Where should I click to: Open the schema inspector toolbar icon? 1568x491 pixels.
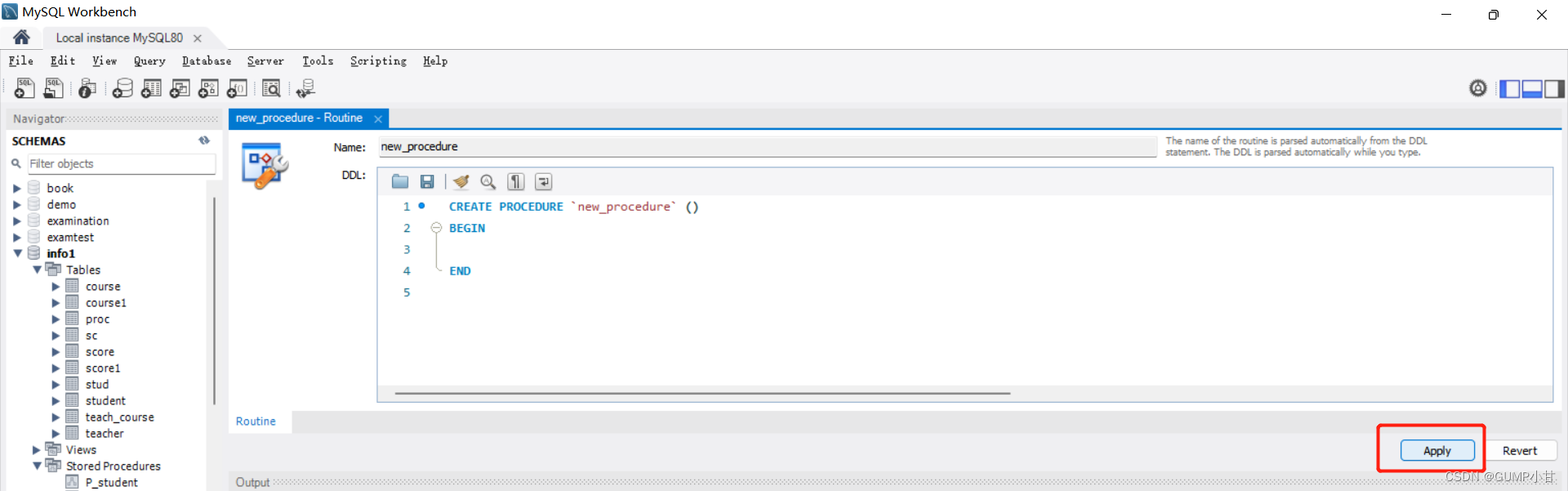click(87, 88)
